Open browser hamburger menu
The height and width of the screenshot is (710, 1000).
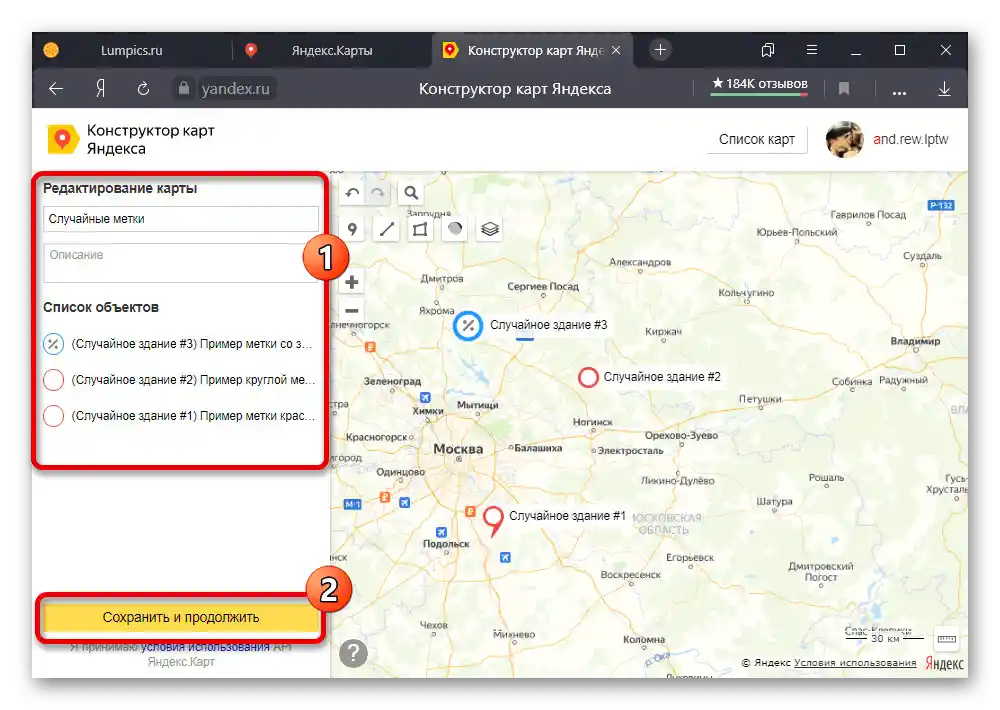(812, 50)
